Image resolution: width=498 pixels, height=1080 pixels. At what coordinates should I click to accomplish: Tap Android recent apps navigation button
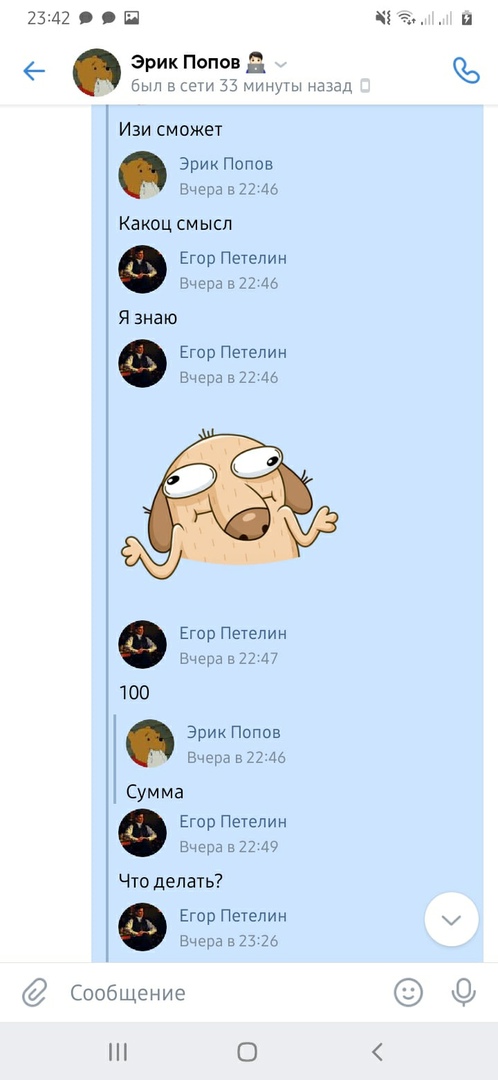[118, 1051]
